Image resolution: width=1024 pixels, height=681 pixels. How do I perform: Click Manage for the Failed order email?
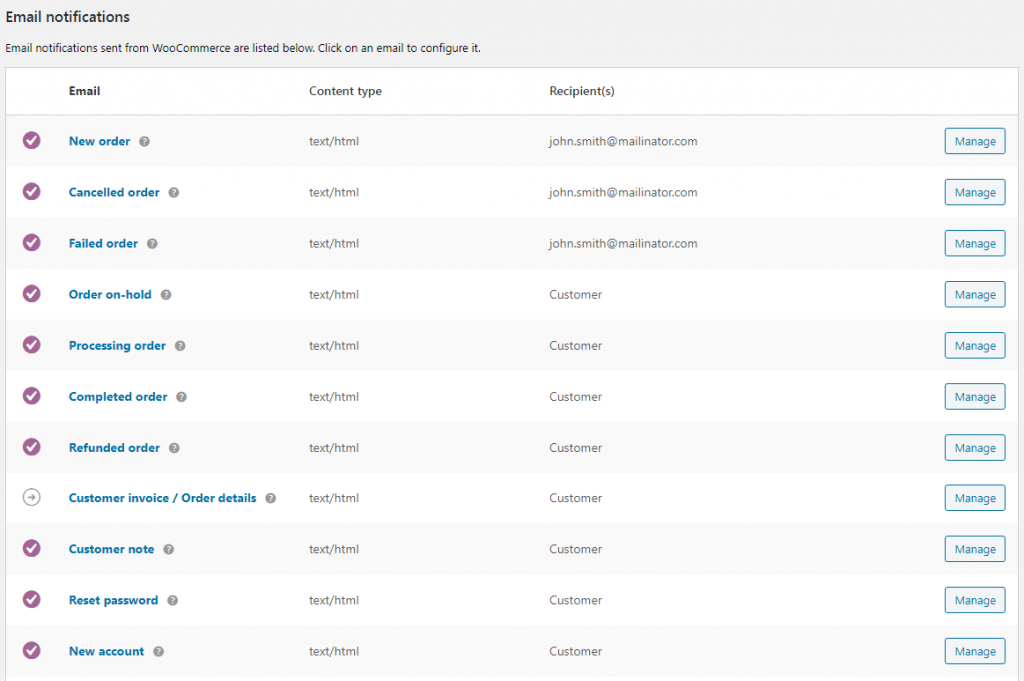(x=974, y=243)
